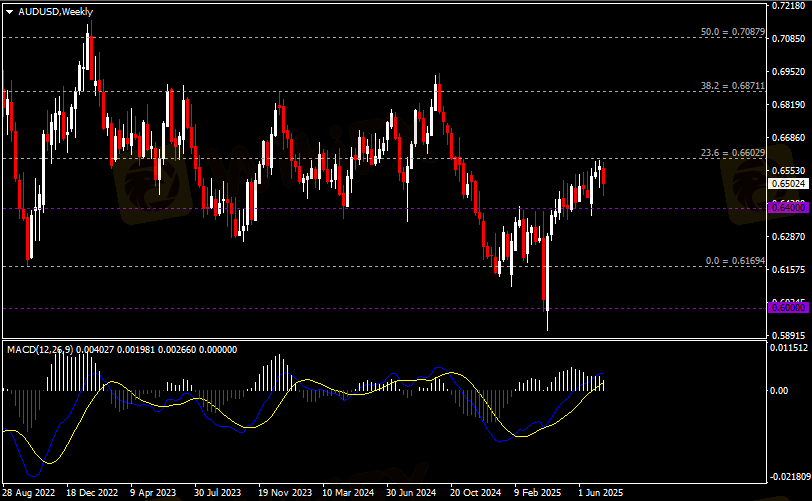The image size is (812, 501).
Task: Click price scale value 0.68190
Action: click(x=789, y=105)
